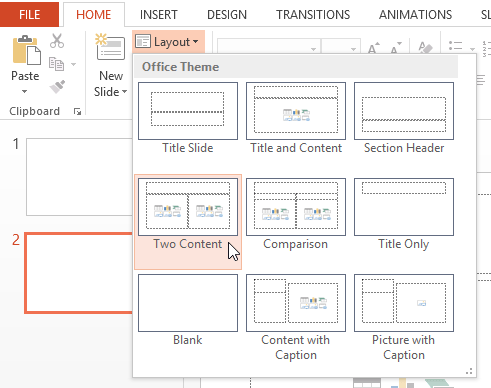
Task: Choose the Picture with Caption layout
Action: coord(404,318)
